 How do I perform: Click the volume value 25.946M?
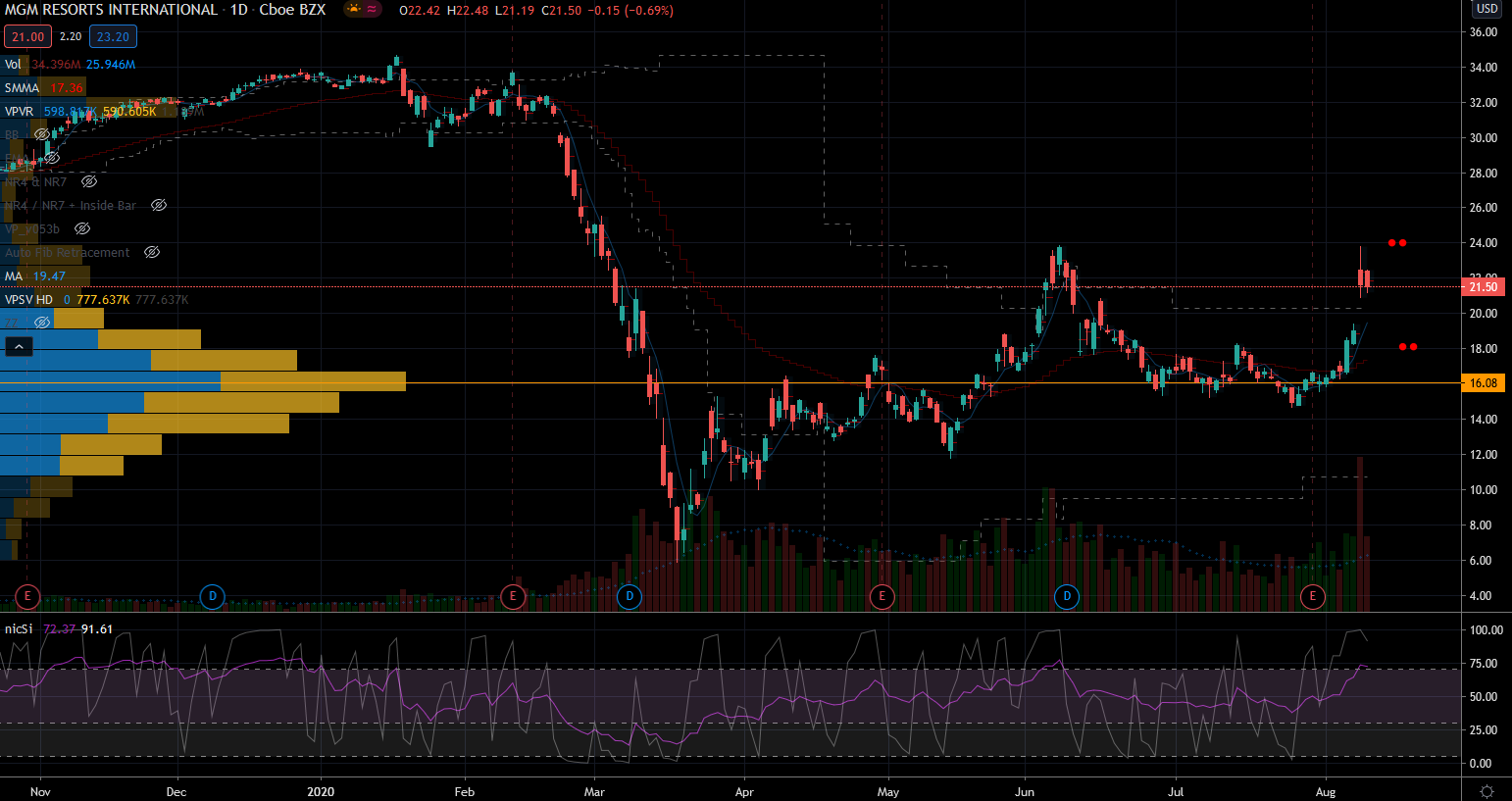click(x=111, y=64)
